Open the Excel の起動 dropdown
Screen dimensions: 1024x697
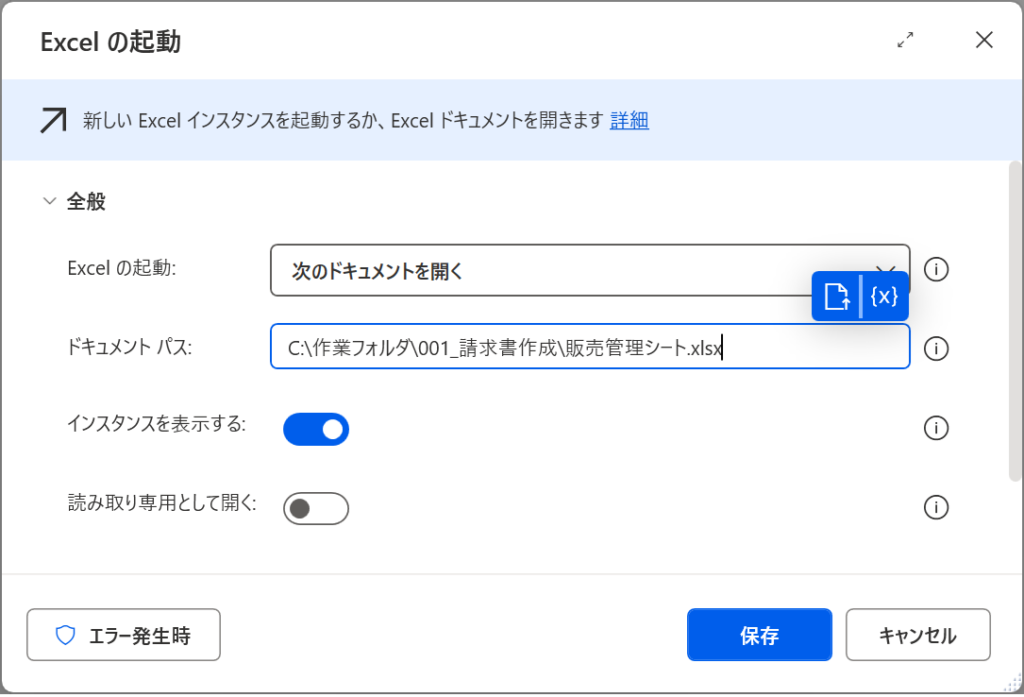[589, 270]
